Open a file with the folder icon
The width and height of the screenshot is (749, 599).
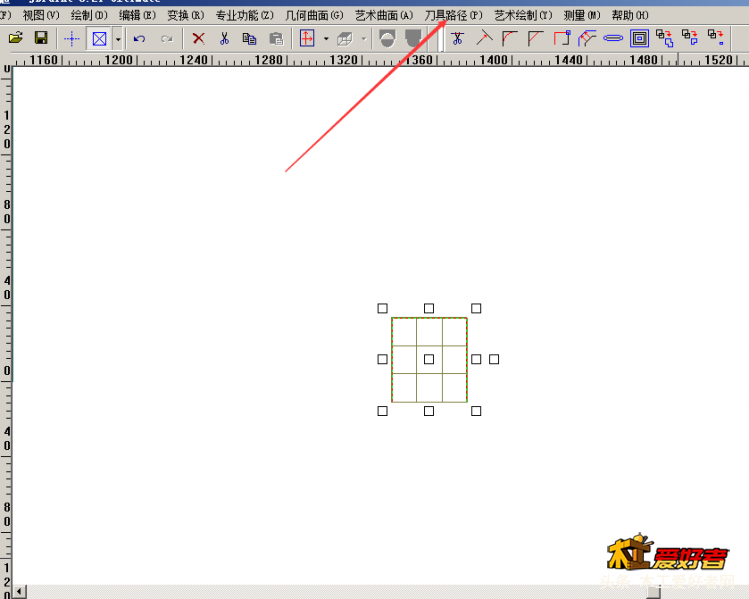pos(16,38)
